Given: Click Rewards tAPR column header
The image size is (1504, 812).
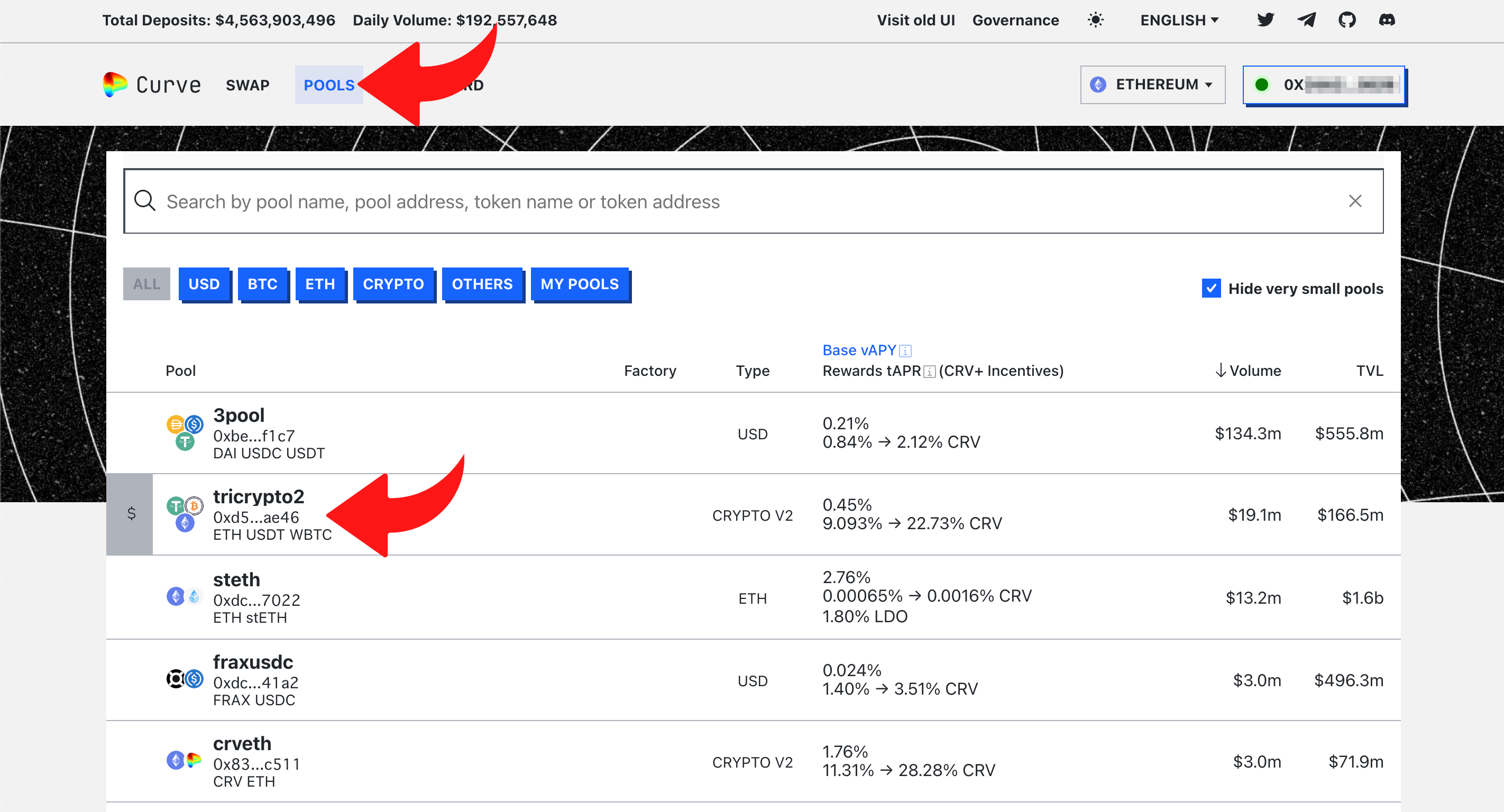Looking at the screenshot, I should point(872,371).
